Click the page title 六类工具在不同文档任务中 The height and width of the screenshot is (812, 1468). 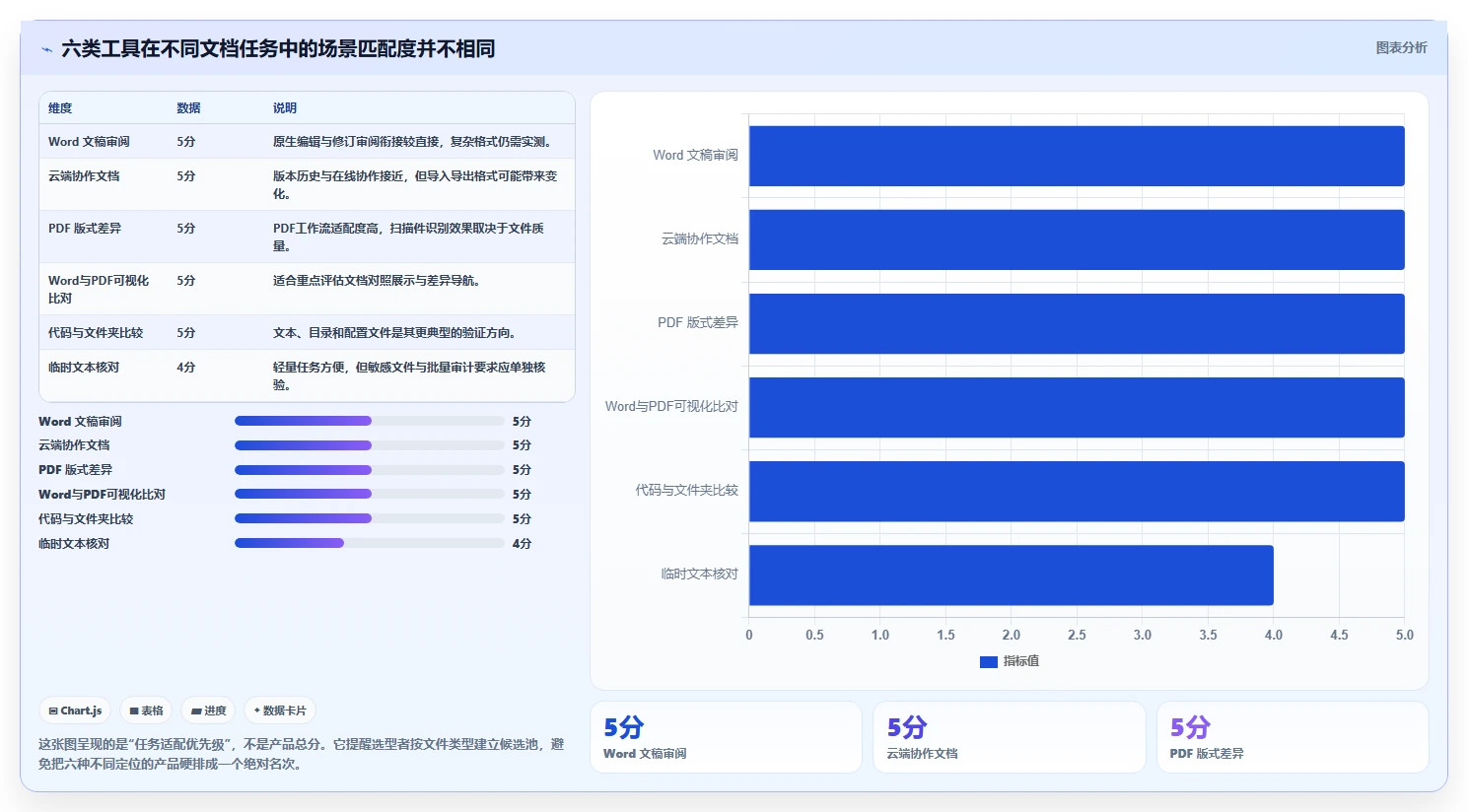[x=278, y=48]
